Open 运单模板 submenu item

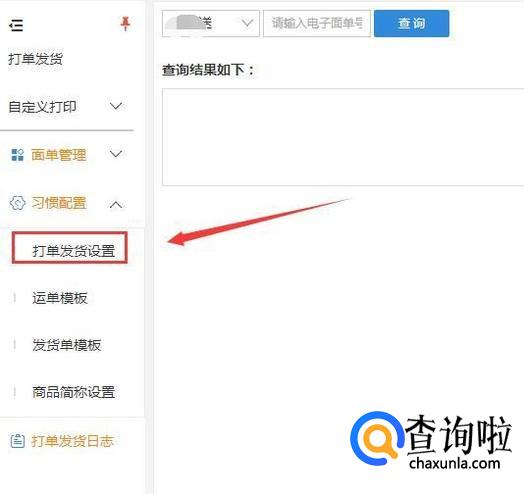tap(60, 298)
